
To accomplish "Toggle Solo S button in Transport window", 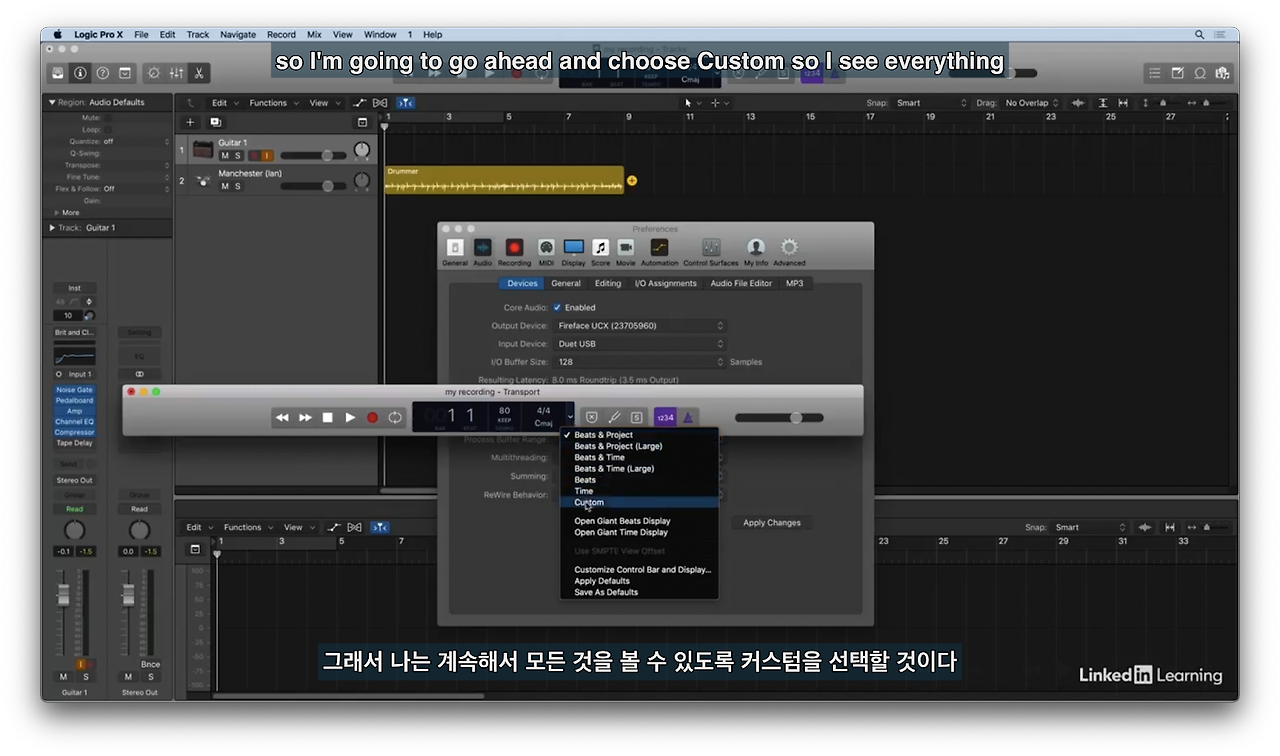I will pyautogui.click(x=636, y=417).
